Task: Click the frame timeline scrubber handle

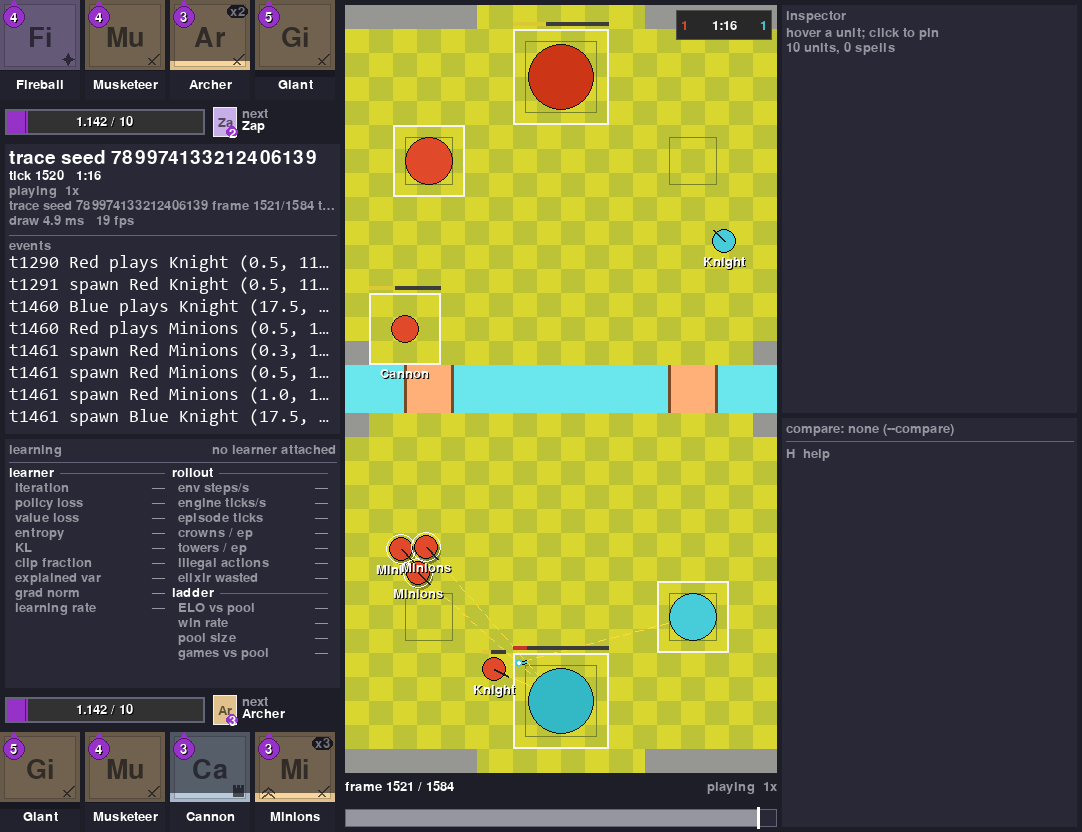Action: 758,818
